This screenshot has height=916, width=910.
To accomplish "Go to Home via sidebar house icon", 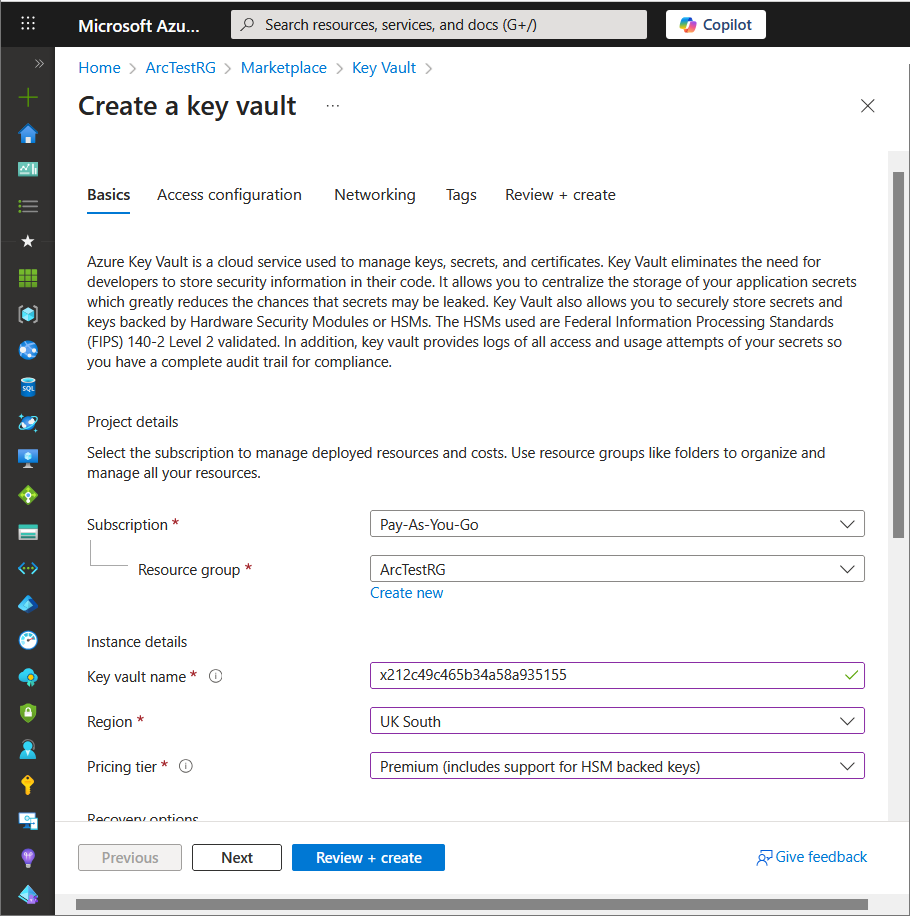I will 28,134.
